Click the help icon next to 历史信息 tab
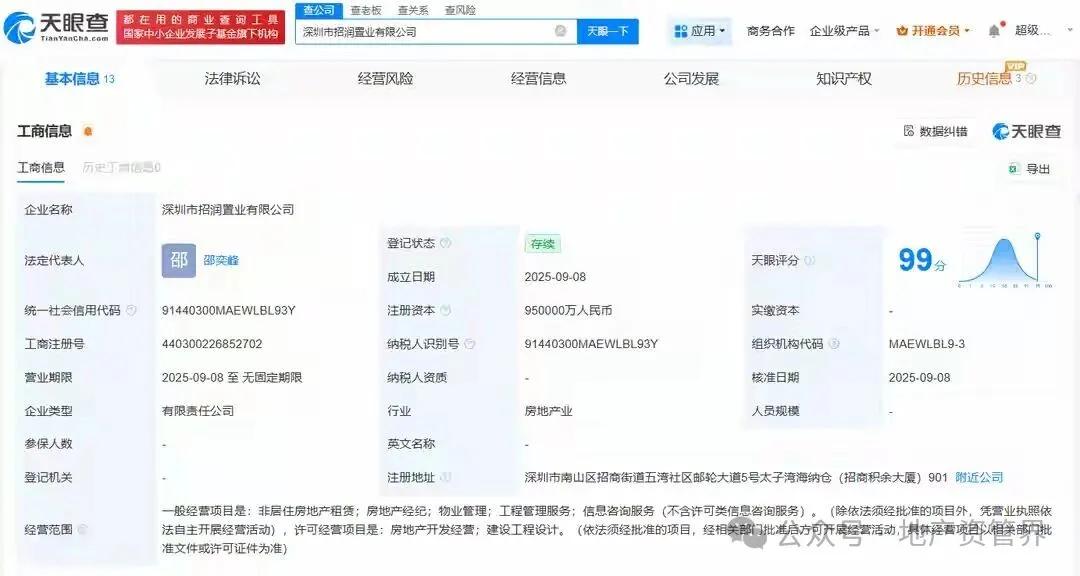Viewport: 1080px width, 576px height. coord(1030,79)
